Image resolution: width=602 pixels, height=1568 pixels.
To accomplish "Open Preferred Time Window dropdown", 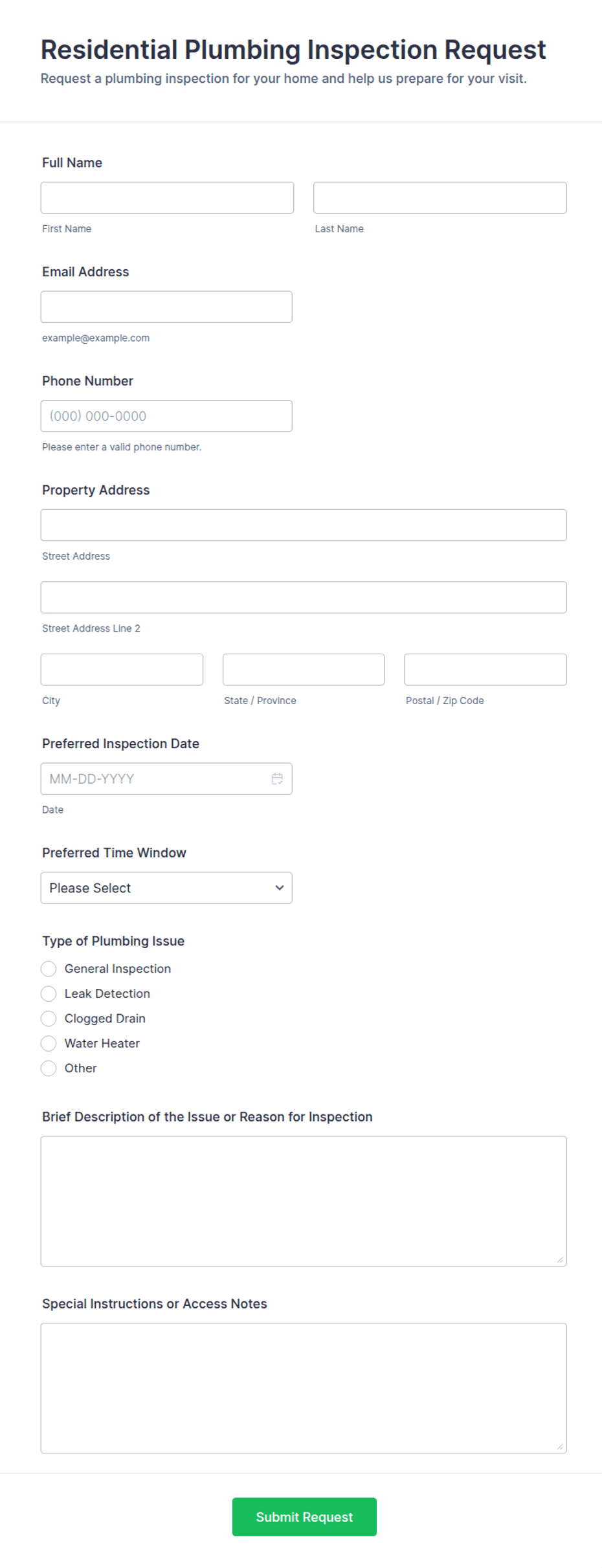I will click(x=166, y=888).
